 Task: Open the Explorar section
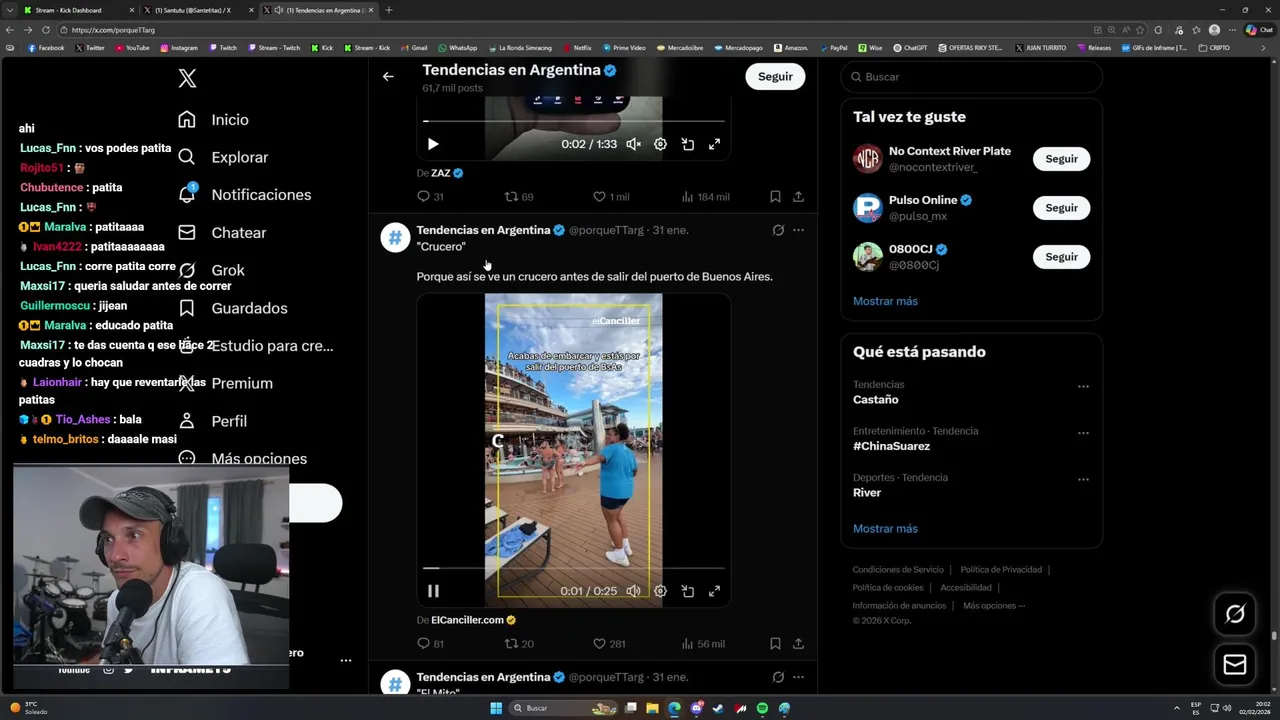pyautogui.click(x=223, y=157)
